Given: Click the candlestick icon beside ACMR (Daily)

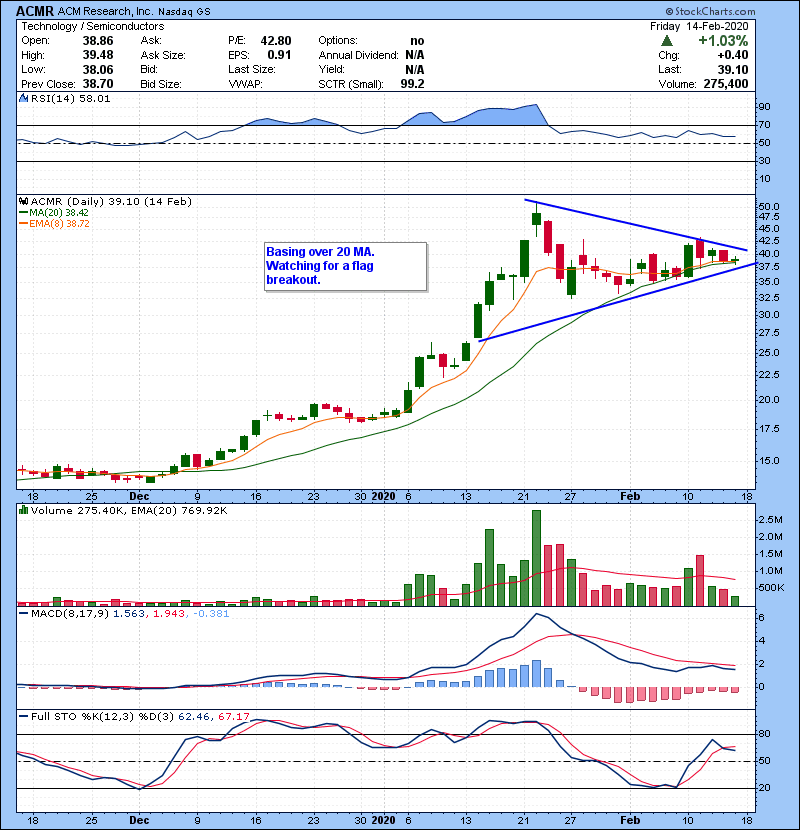Looking at the screenshot, I should coord(24,201).
